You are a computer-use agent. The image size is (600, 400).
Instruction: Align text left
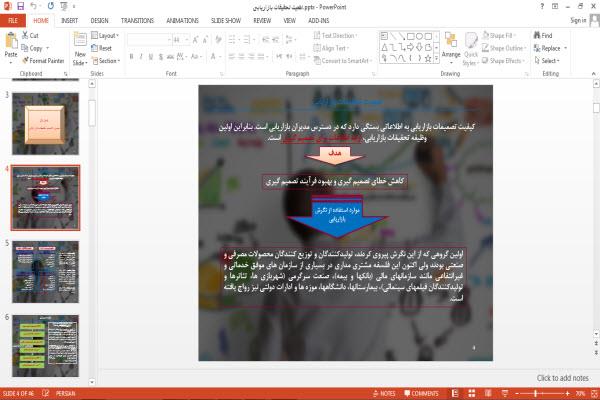232,57
